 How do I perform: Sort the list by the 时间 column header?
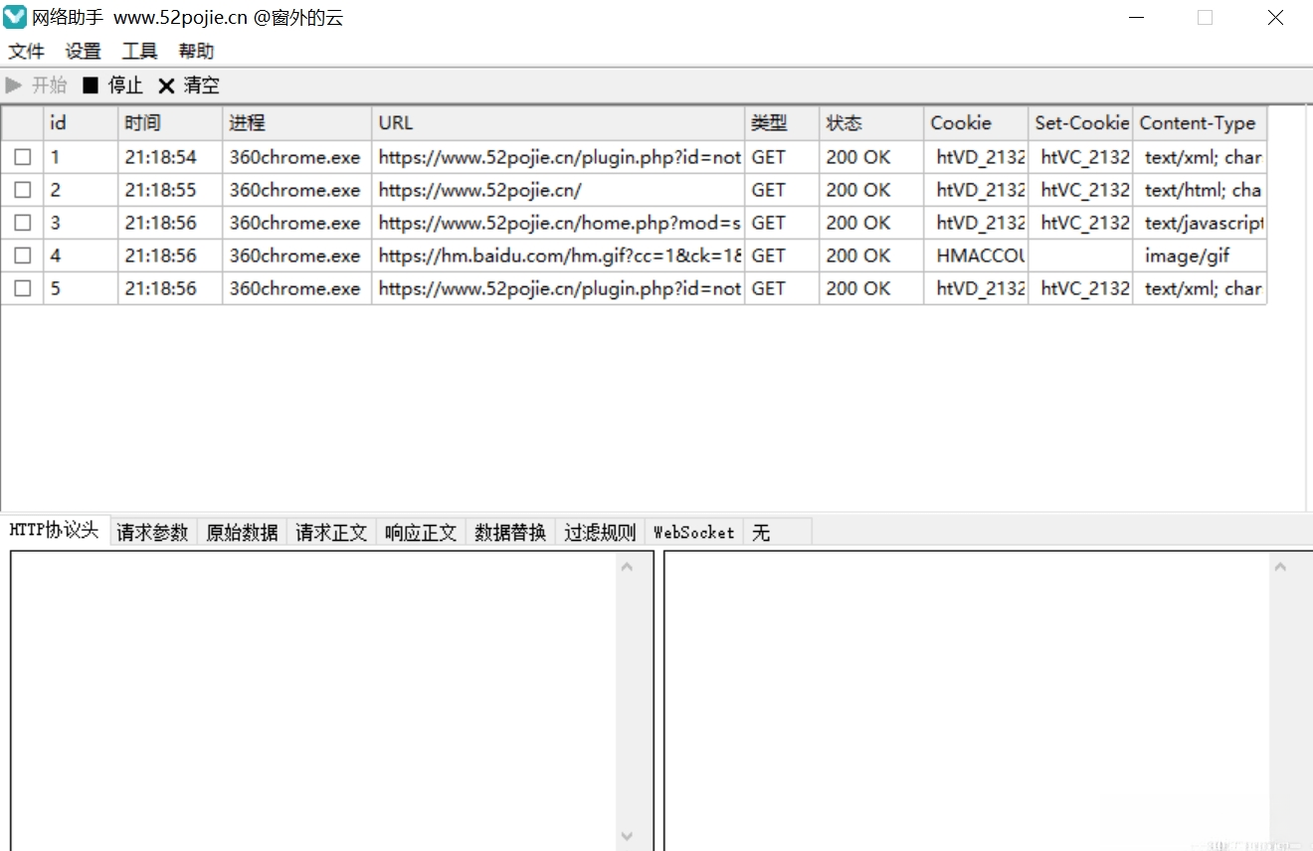click(170, 123)
